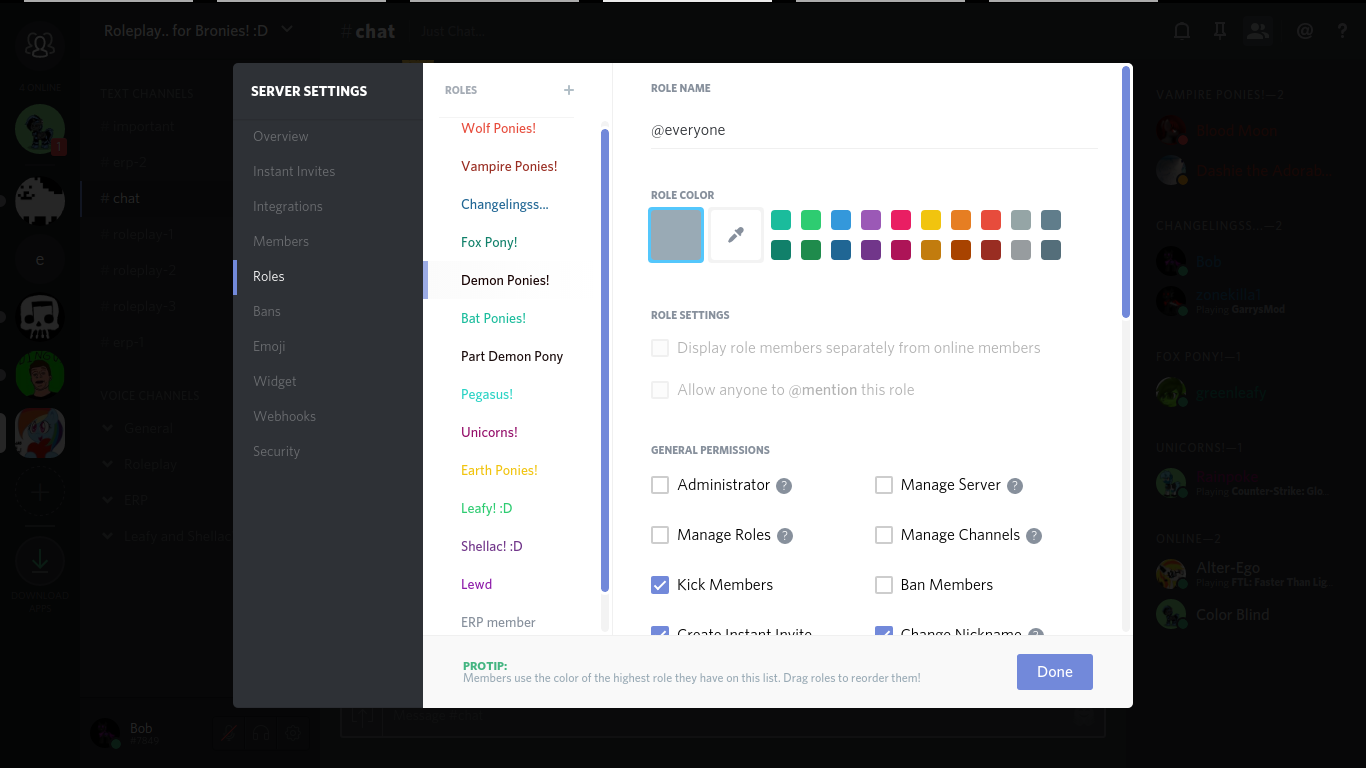1366x768 pixels.
Task: Open the Security settings section
Action: (x=328, y=451)
